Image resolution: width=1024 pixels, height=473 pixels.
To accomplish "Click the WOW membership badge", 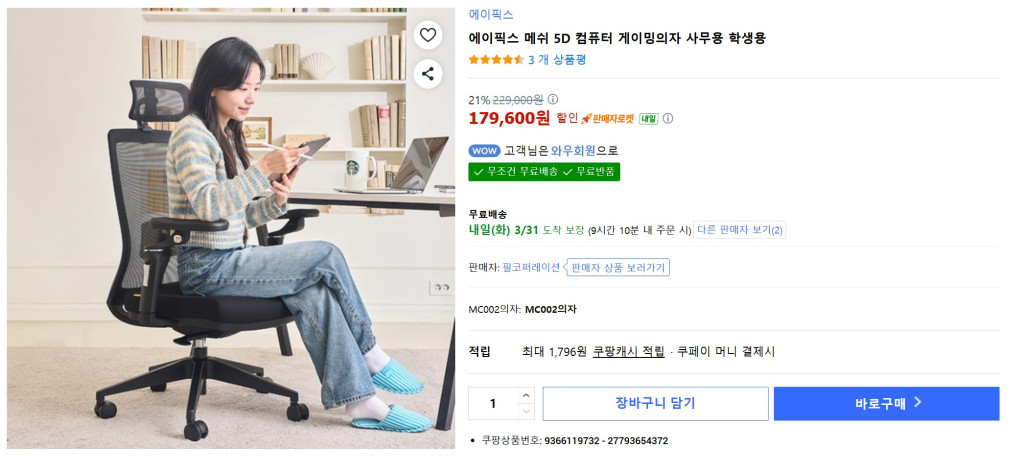I will tap(485, 151).
